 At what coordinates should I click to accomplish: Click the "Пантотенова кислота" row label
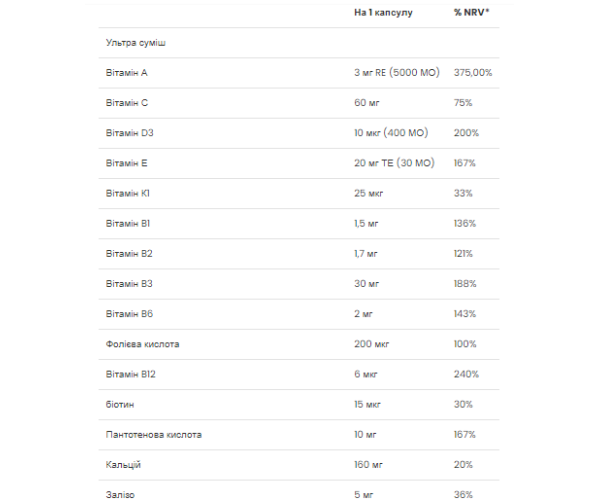click(153, 435)
